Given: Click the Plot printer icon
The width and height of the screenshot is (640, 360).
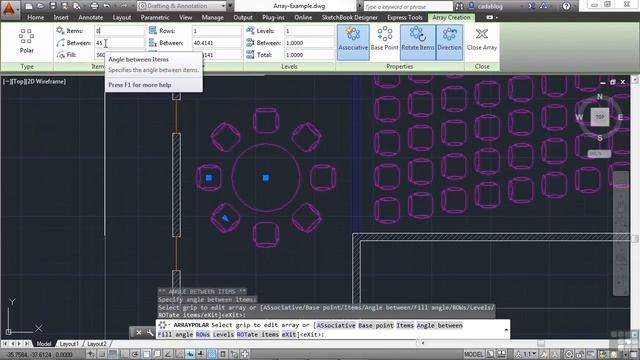Looking at the screenshot, I should (x=94, y=6).
